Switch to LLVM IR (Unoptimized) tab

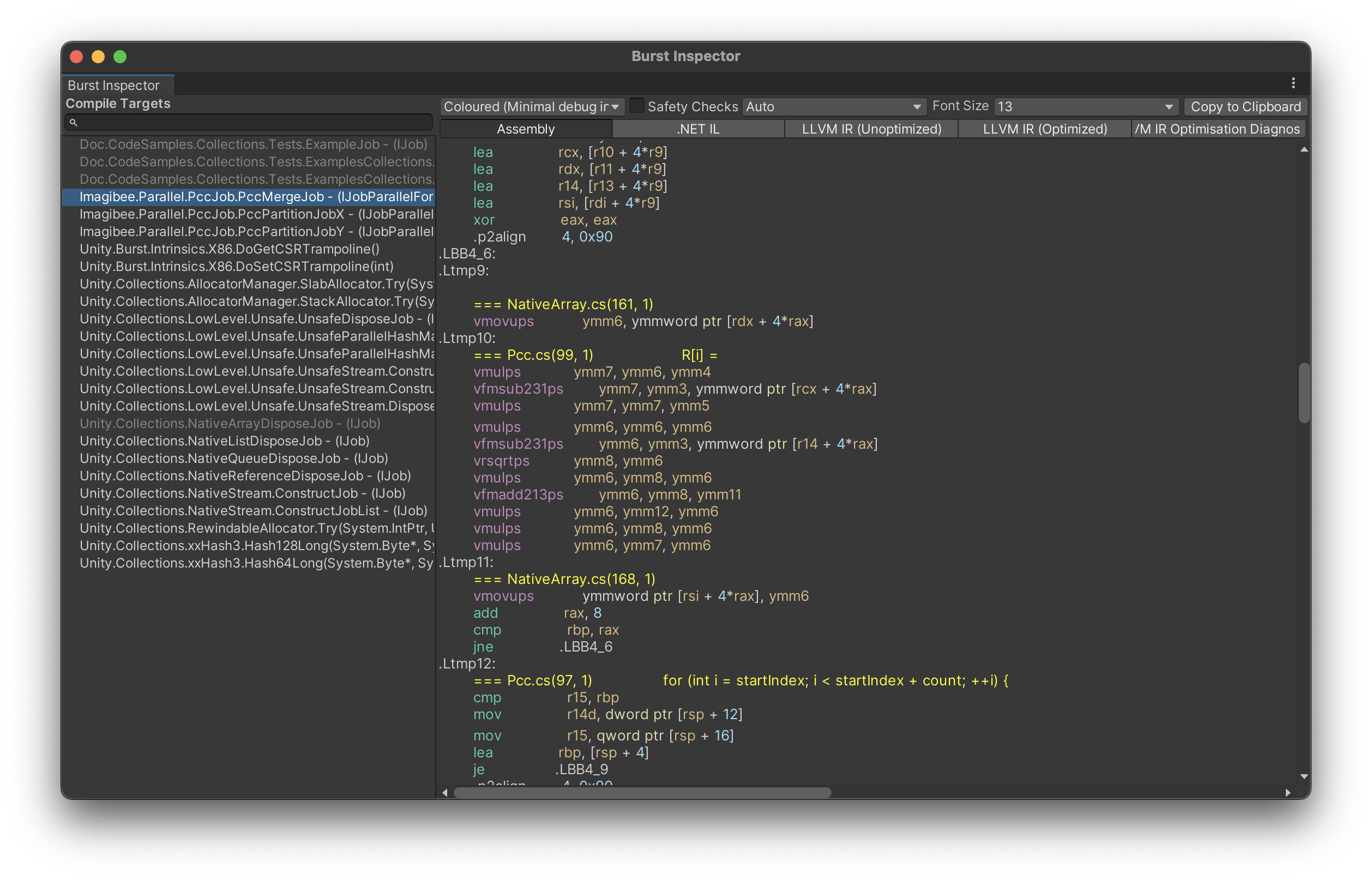click(x=871, y=129)
